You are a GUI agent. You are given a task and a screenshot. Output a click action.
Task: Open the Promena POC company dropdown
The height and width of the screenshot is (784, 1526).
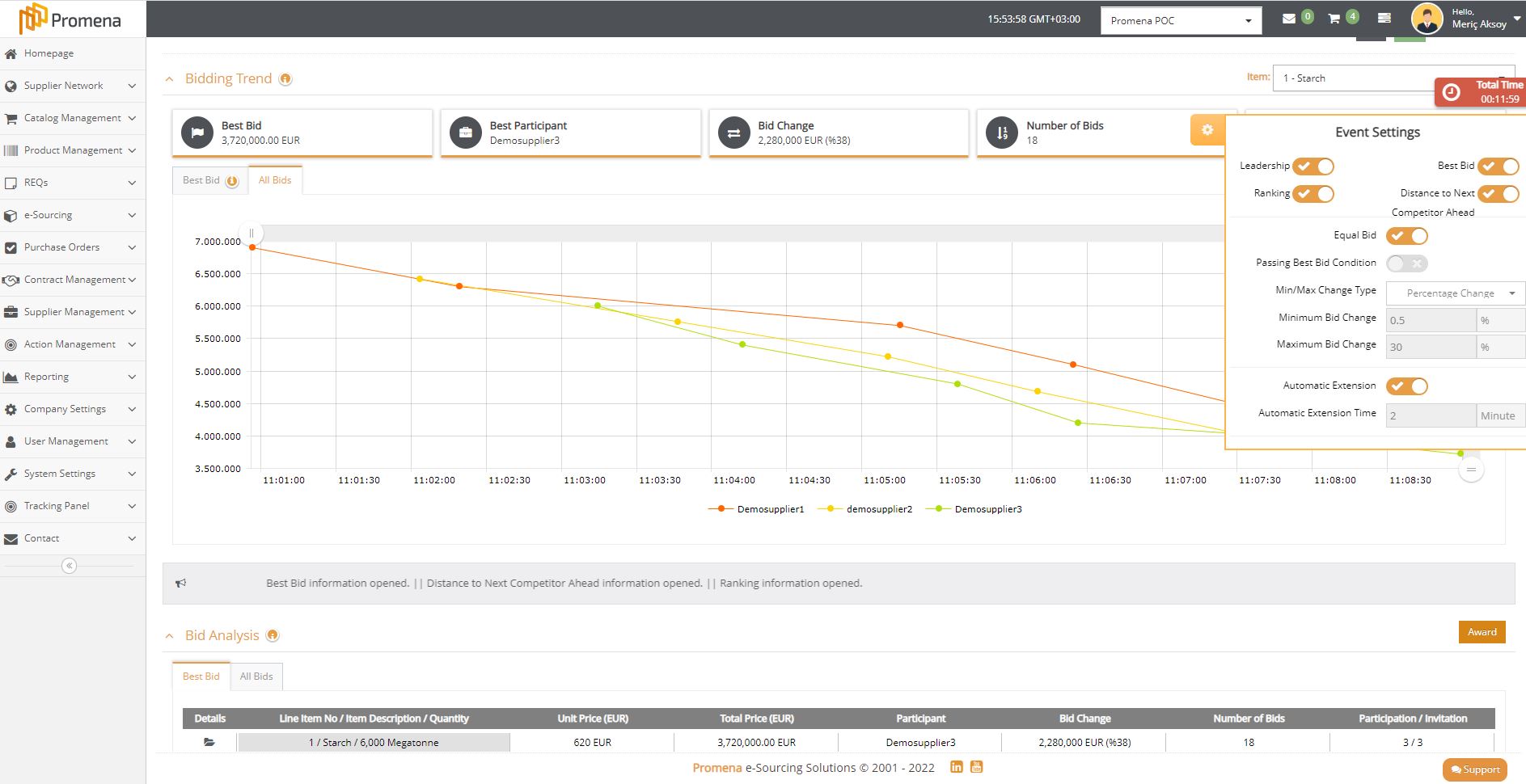pyautogui.click(x=1181, y=21)
